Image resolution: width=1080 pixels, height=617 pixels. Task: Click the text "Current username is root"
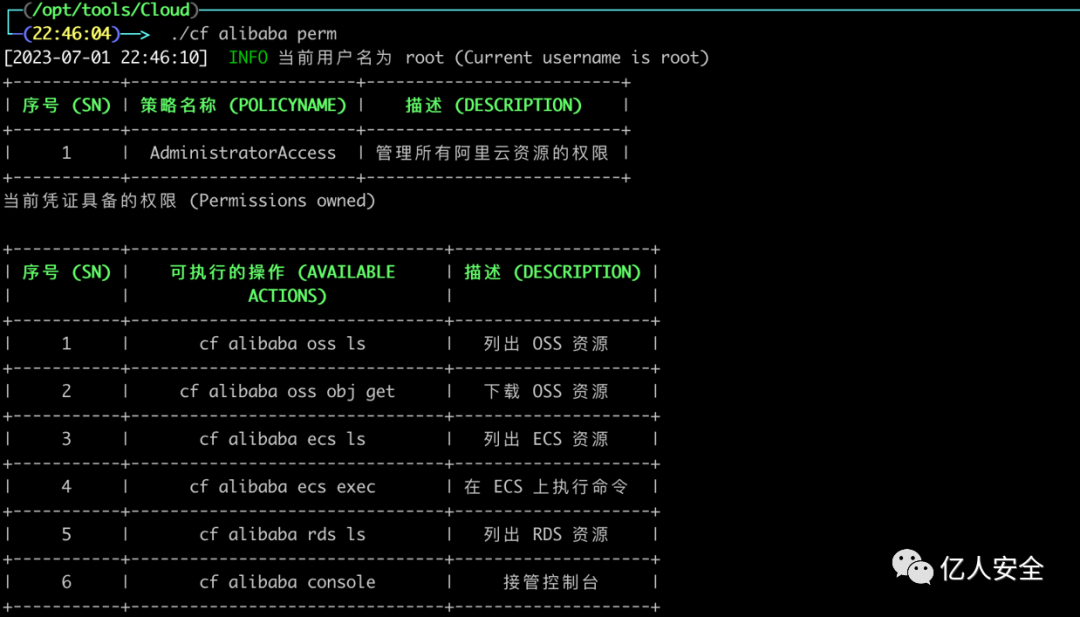coord(581,58)
